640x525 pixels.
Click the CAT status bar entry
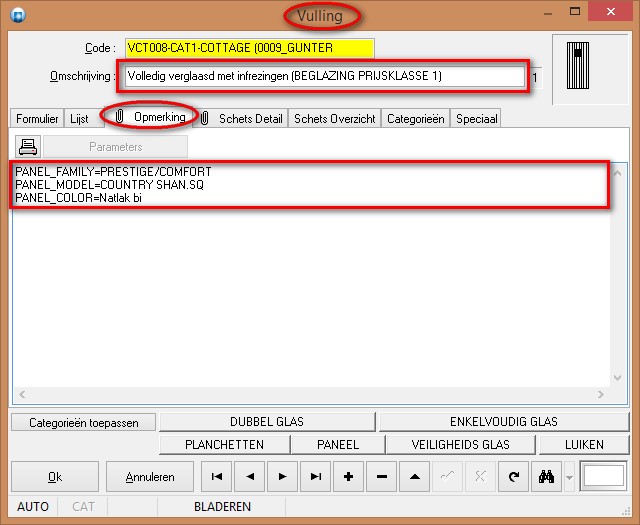83,507
